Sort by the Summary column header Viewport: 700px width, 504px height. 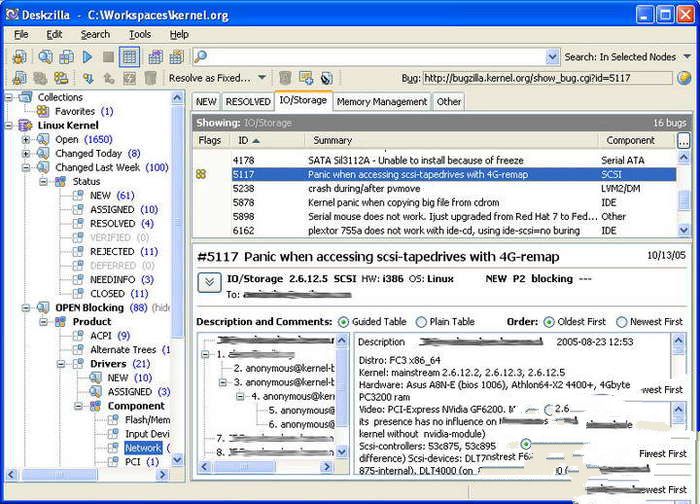(x=451, y=140)
